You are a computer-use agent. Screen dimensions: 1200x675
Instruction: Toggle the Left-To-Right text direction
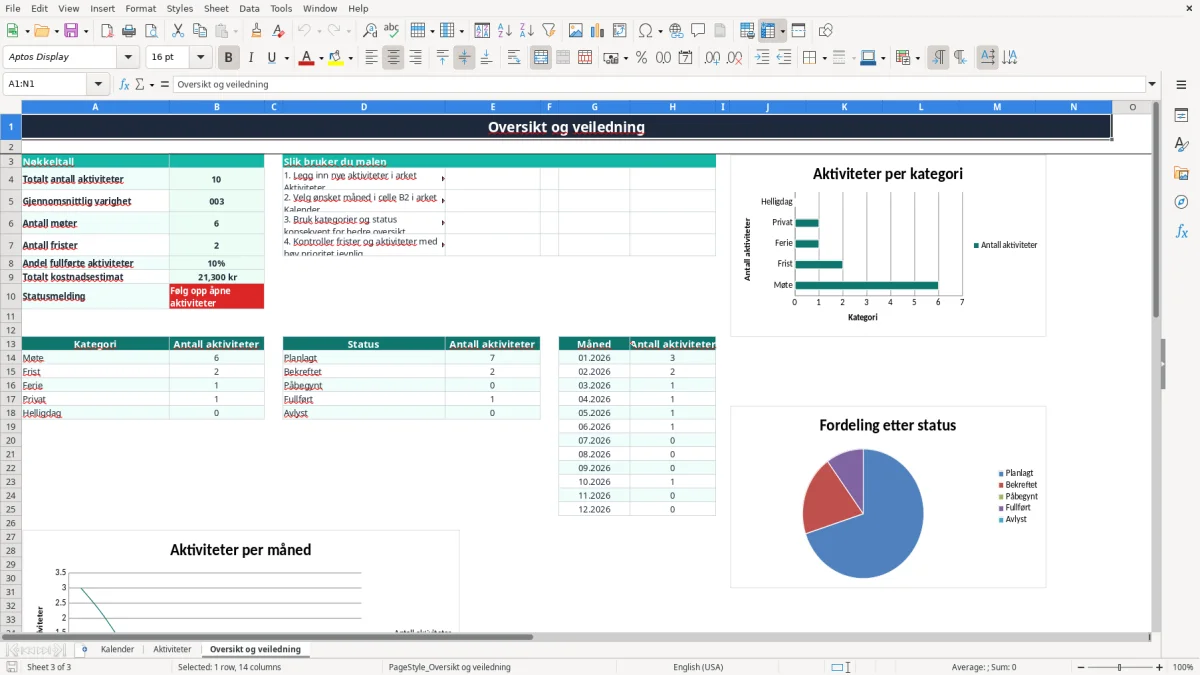click(938, 58)
